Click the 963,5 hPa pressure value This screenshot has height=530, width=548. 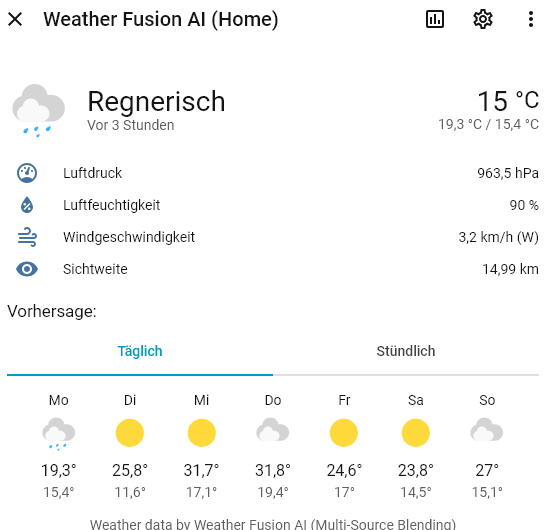coord(508,173)
